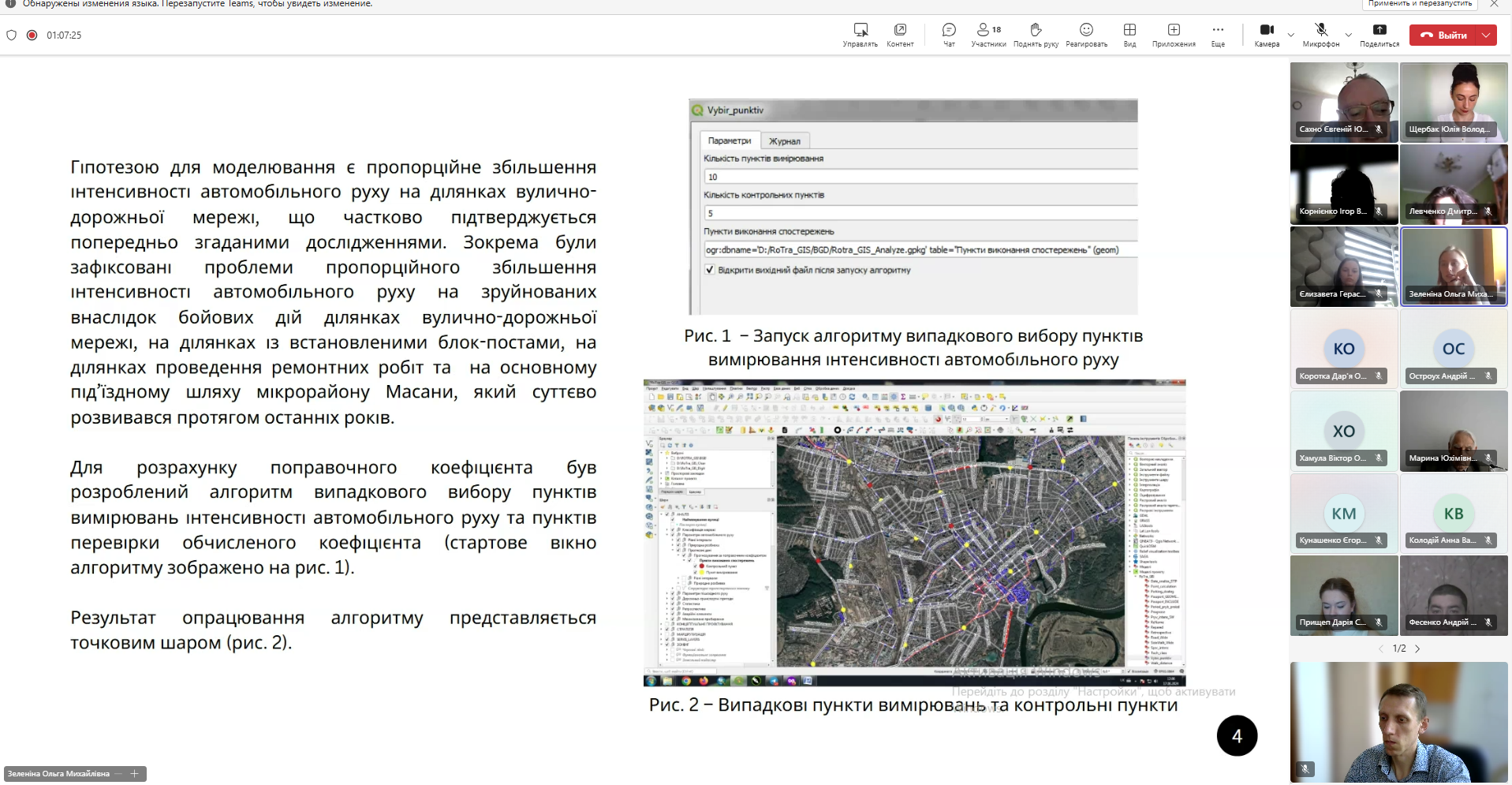This screenshot has height=785, width=1512.
Task: Click the Пункти виконання спостережень layer path field
Action: pyautogui.click(x=920, y=250)
